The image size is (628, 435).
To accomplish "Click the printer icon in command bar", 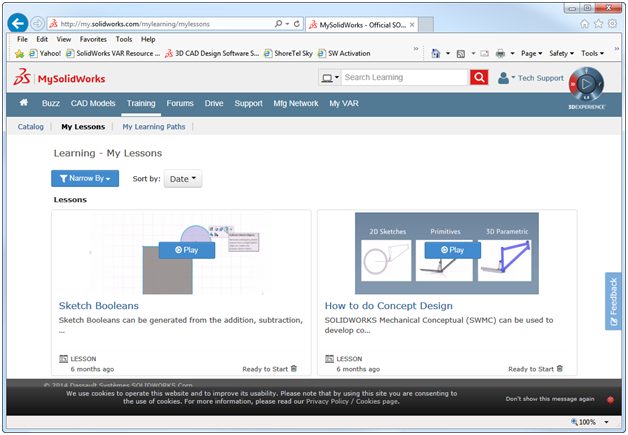I will click(500, 53).
